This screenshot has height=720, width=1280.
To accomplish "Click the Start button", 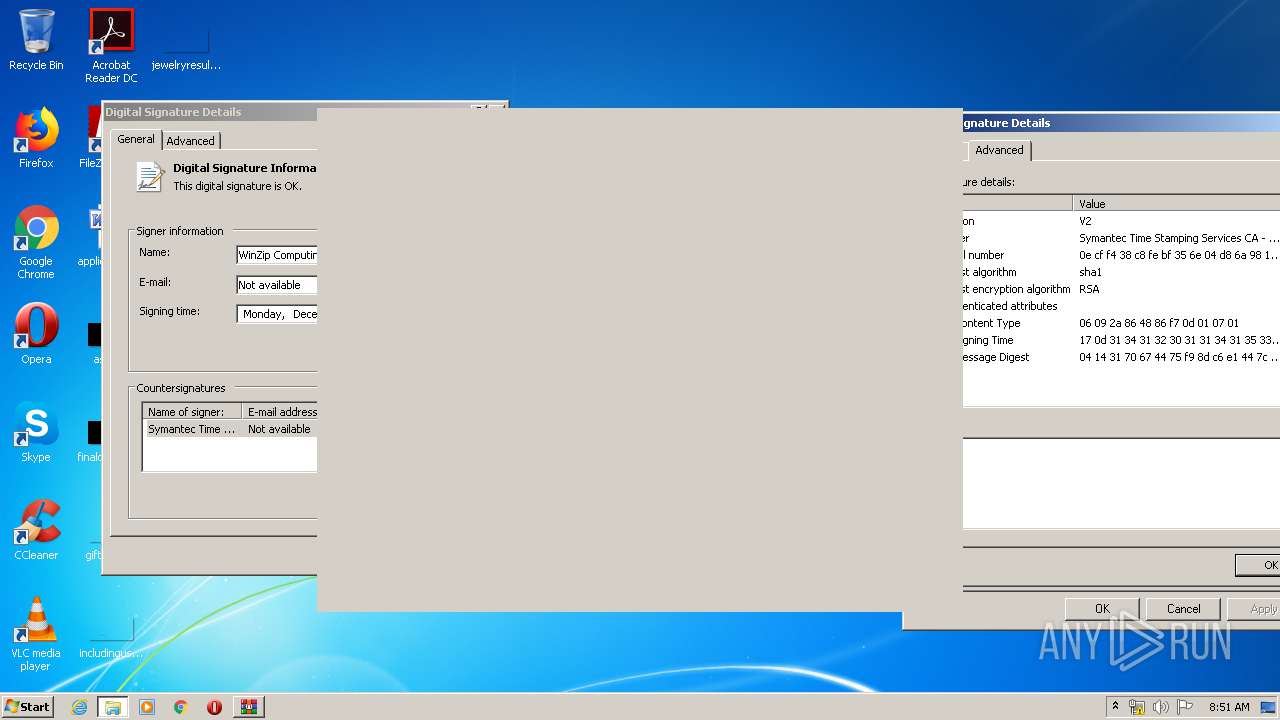I will click(x=27, y=706).
